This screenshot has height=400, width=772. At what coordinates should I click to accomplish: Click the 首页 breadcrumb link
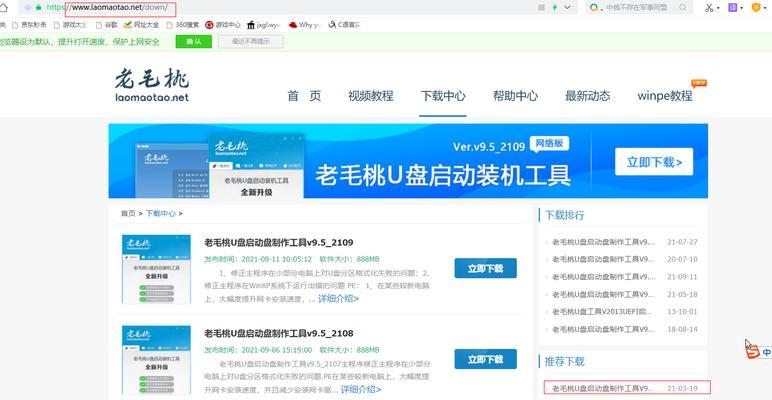(x=128, y=213)
